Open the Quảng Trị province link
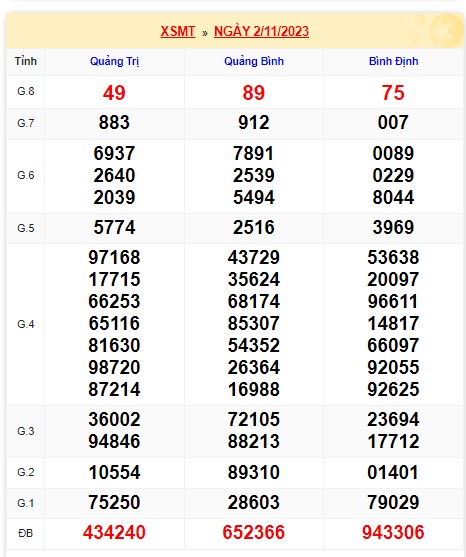Viewport: 466px width, 557px height. 114,61
